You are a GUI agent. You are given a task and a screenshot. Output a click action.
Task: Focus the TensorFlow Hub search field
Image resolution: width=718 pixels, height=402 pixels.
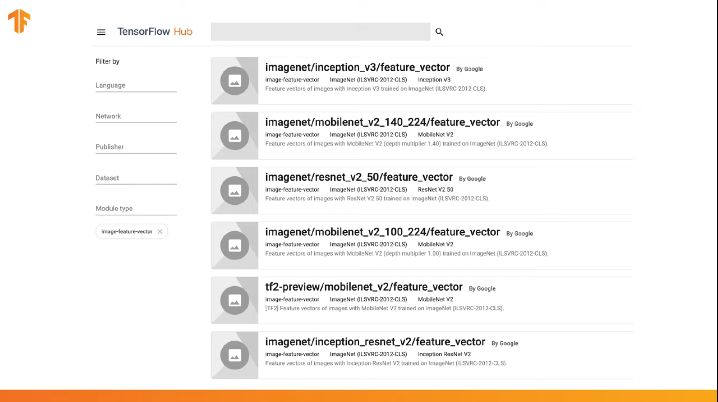321,32
